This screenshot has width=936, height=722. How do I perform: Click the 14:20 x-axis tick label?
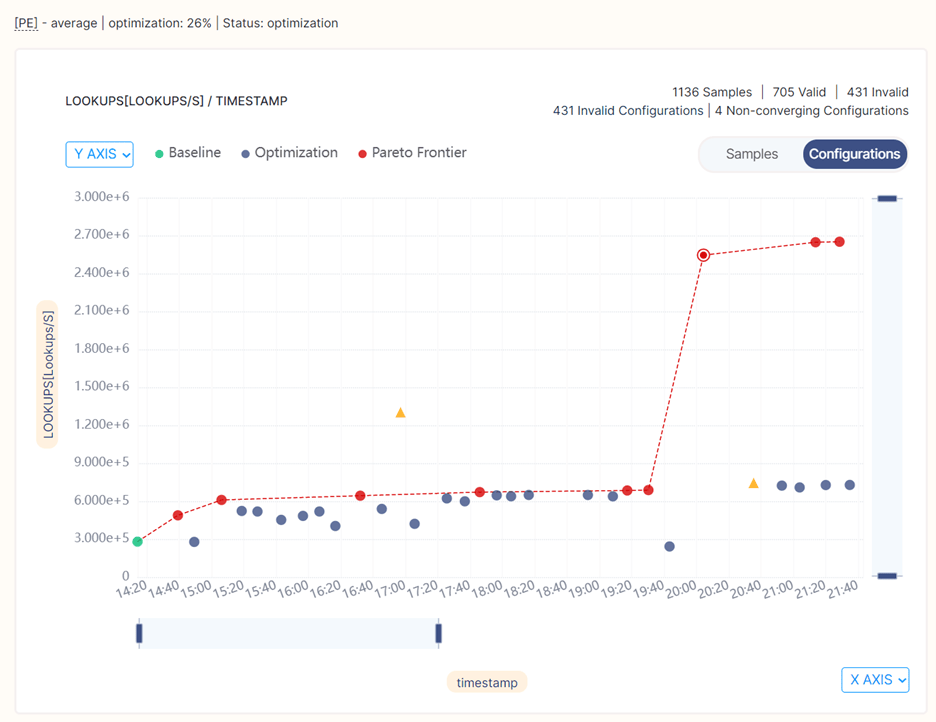(x=131, y=590)
